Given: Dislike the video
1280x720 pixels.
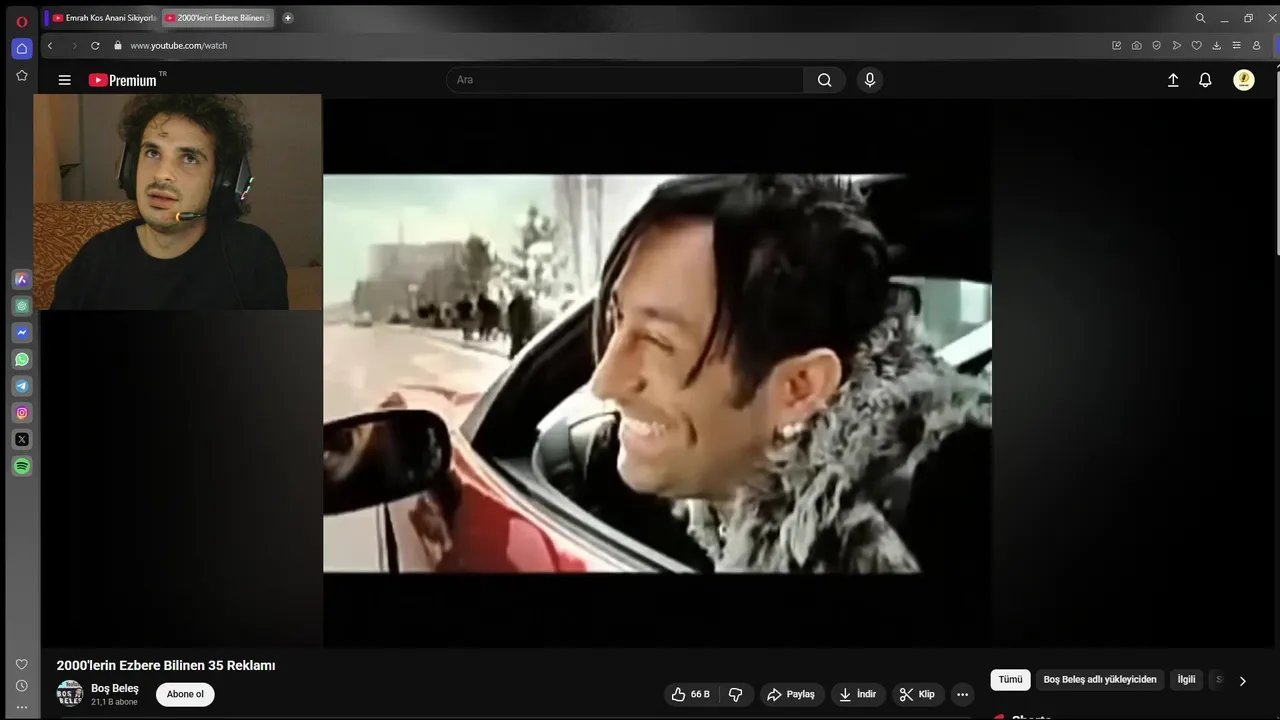Looking at the screenshot, I should pos(736,694).
